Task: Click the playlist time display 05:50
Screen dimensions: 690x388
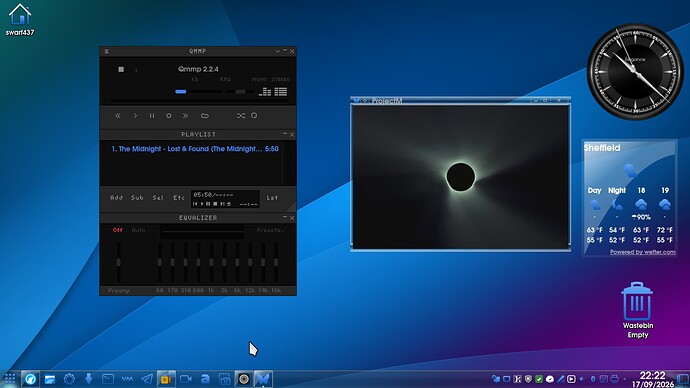Action: [213, 194]
